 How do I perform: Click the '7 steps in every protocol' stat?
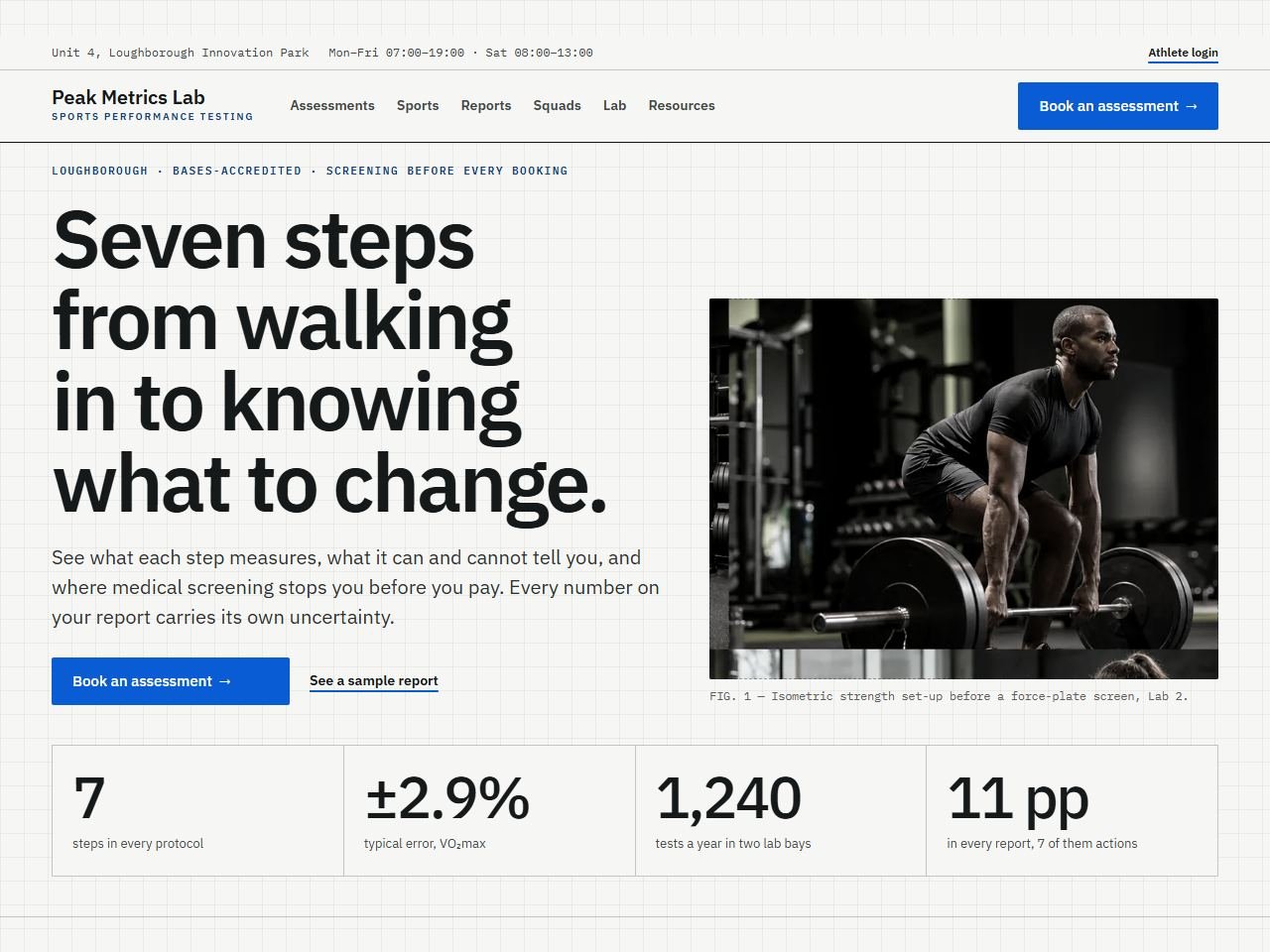coord(197,810)
